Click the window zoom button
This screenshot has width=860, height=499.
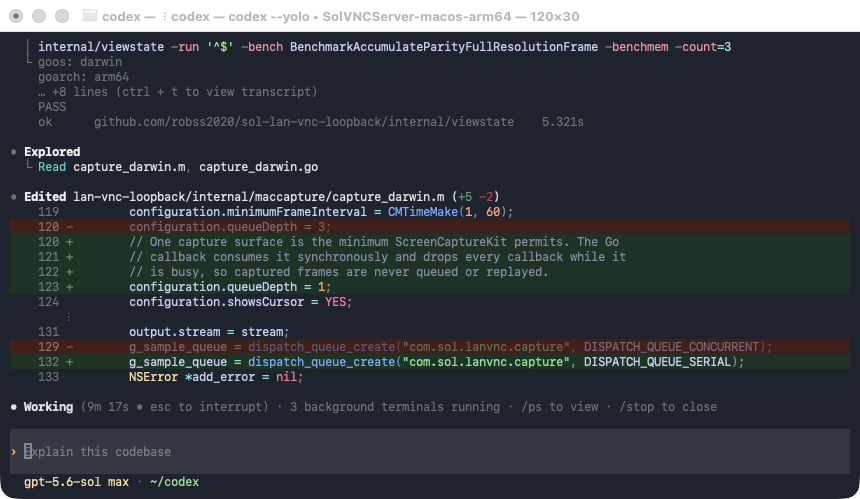point(62,16)
